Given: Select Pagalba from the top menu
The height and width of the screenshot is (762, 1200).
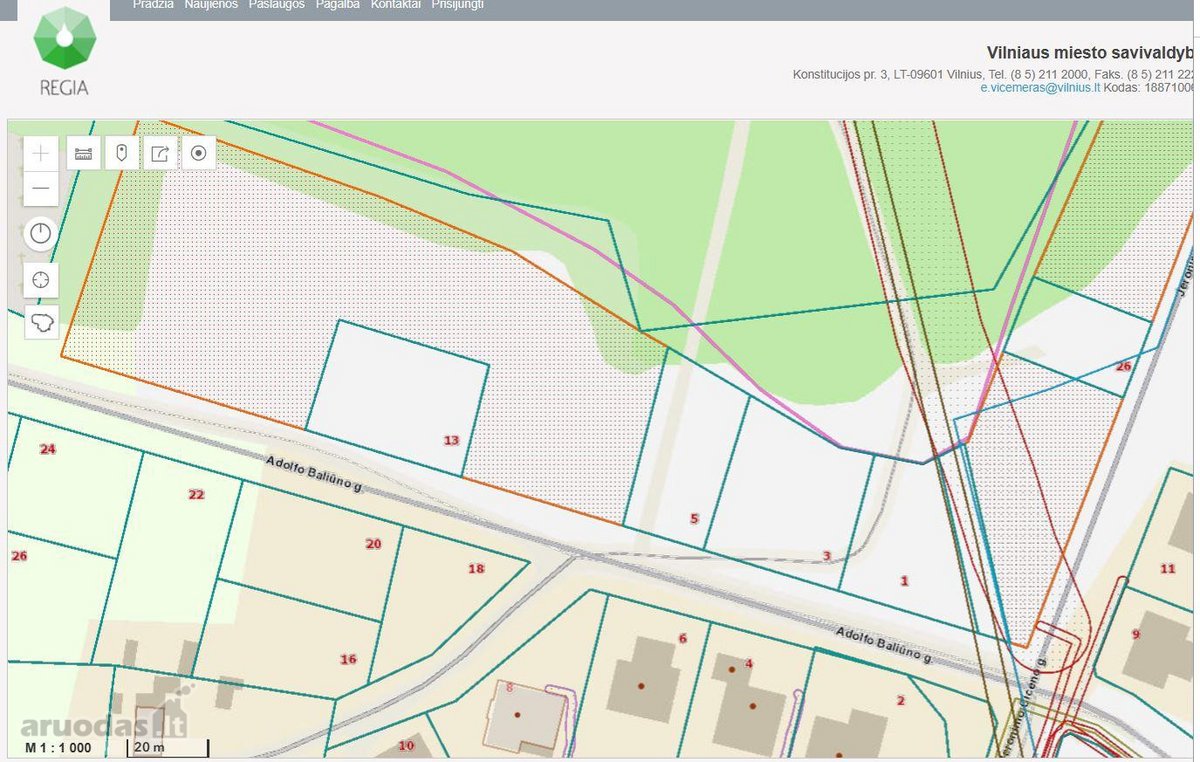Looking at the screenshot, I should (x=337, y=5).
